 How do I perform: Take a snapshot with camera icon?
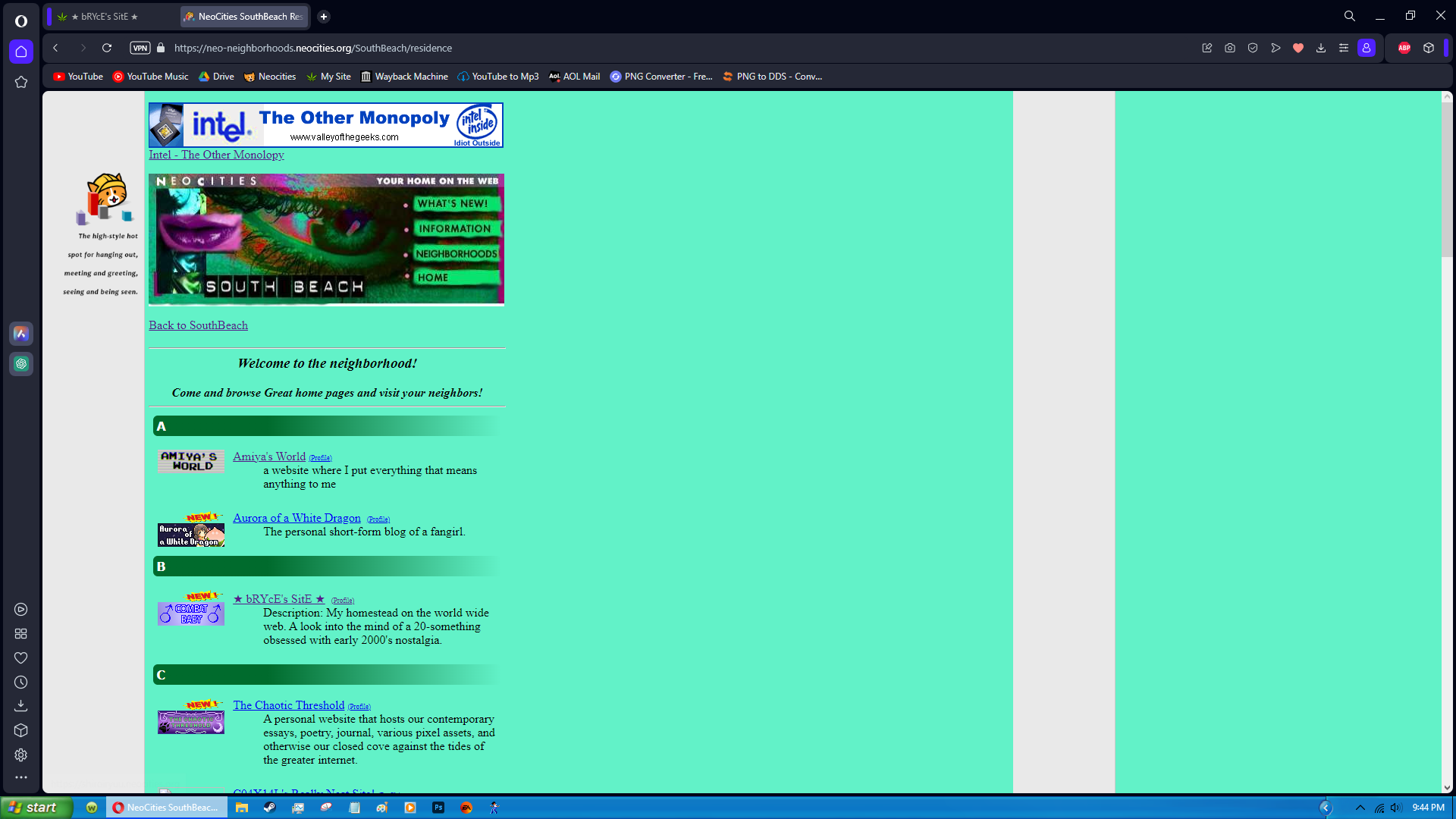pos(1230,48)
